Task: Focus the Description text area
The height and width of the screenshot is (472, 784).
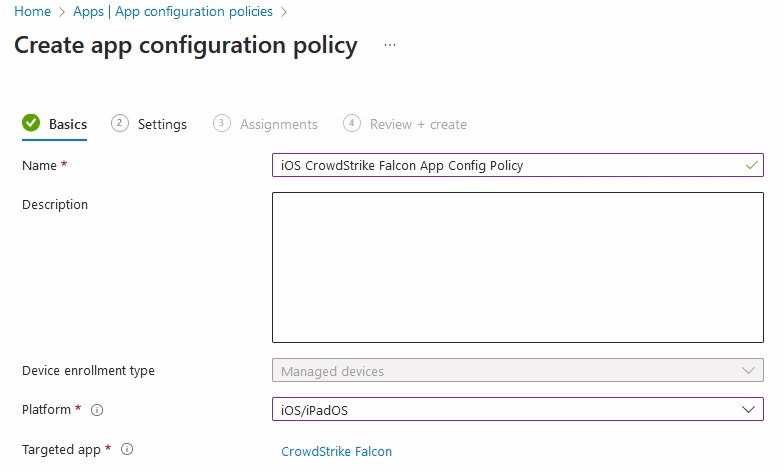Action: [x=517, y=267]
